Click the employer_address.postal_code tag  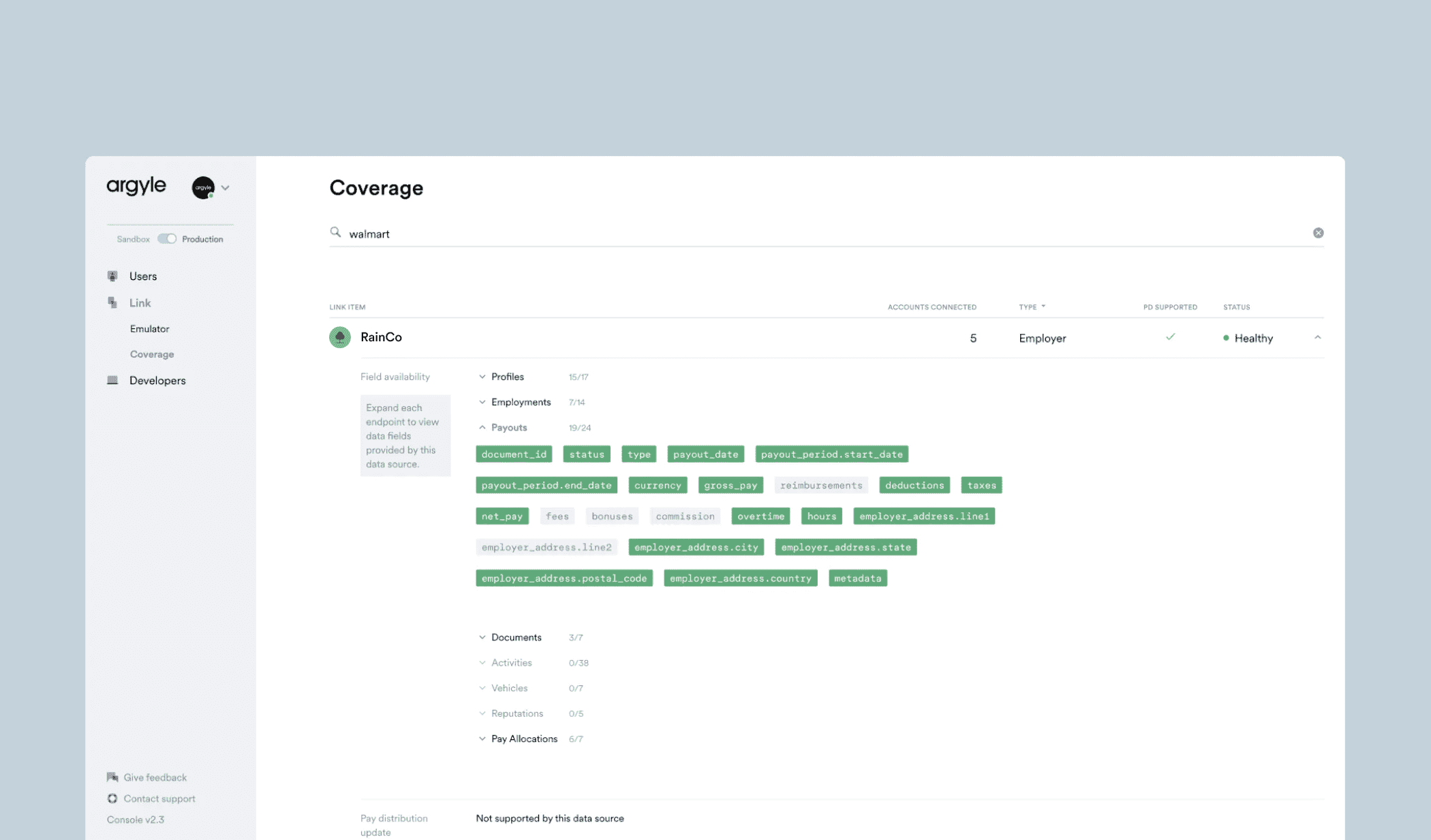564,578
